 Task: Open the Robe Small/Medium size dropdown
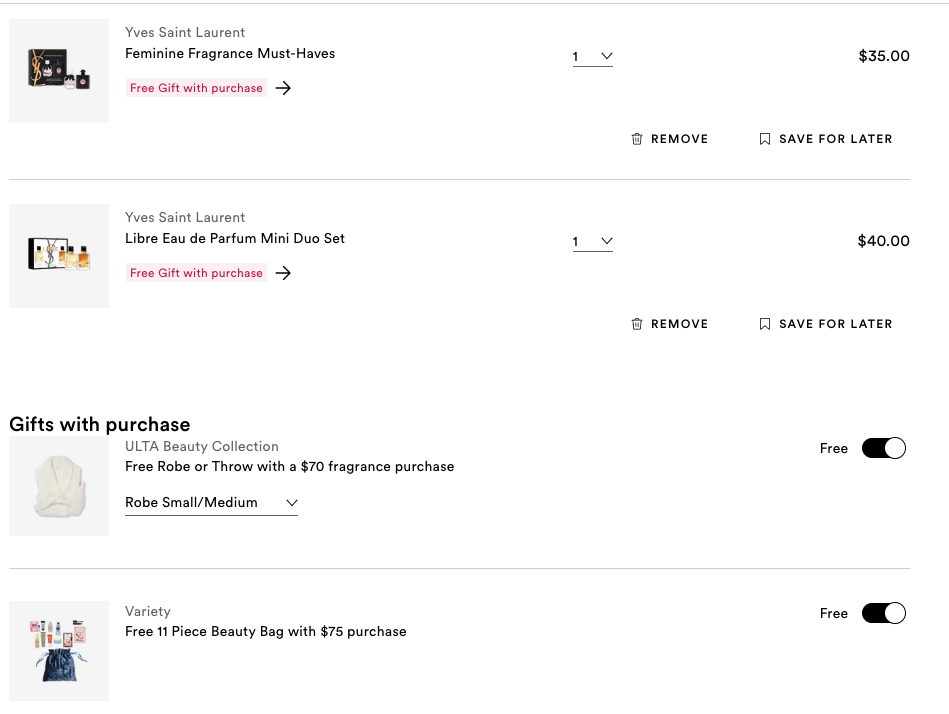click(x=211, y=502)
